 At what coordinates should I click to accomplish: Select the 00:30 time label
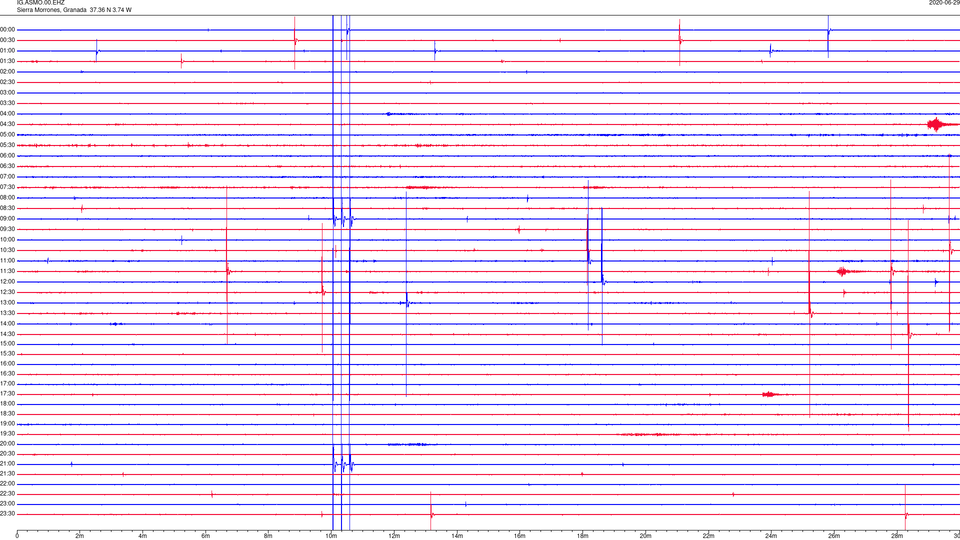[x=8, y=40]
